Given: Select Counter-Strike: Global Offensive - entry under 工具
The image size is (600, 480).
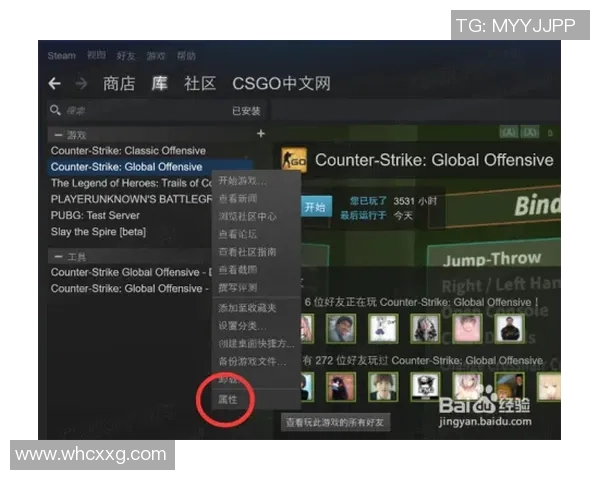Looking at the screenshot, I should (130, 289).
